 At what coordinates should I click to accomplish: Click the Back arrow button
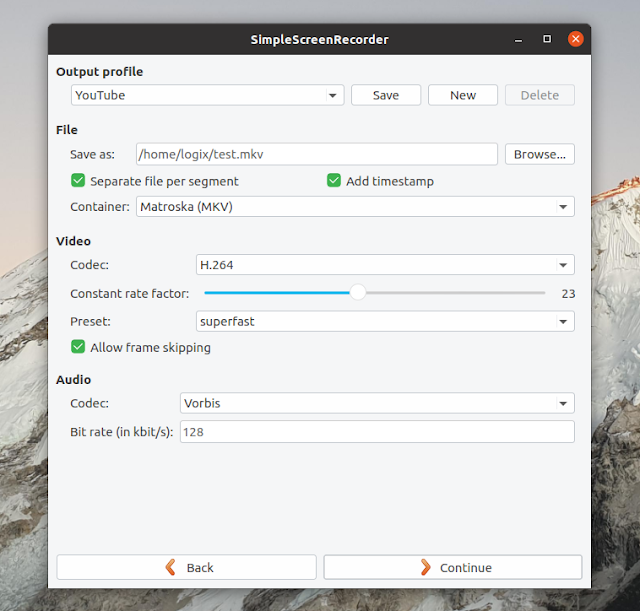186,567
